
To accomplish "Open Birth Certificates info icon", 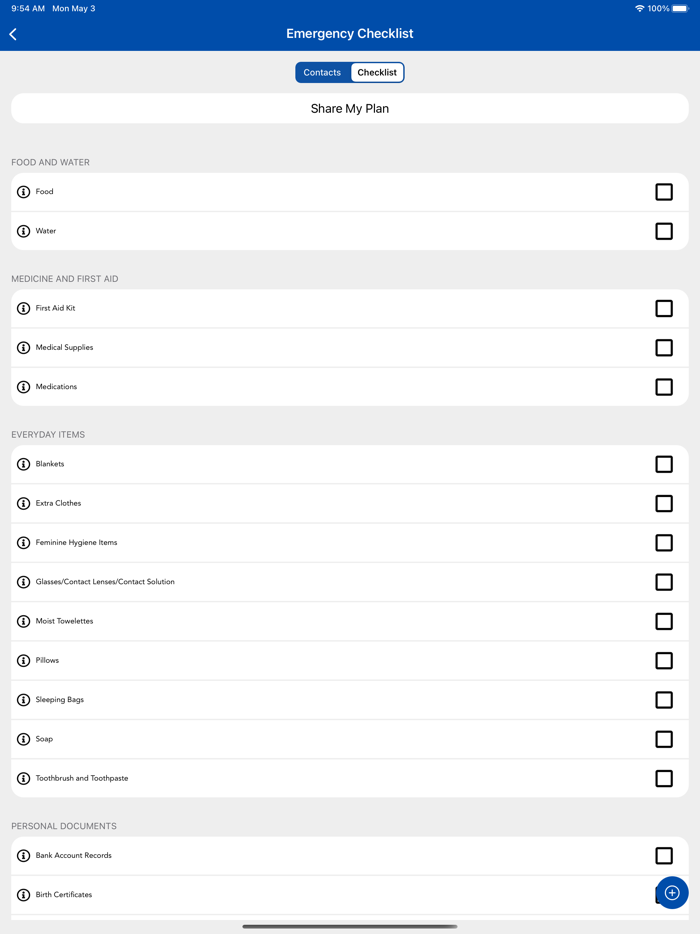I will (23, 895).
